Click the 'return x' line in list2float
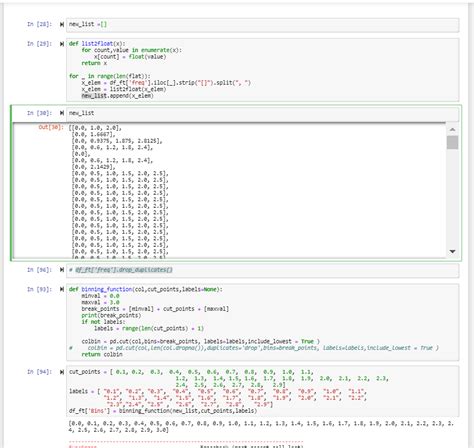 [94, 63]
